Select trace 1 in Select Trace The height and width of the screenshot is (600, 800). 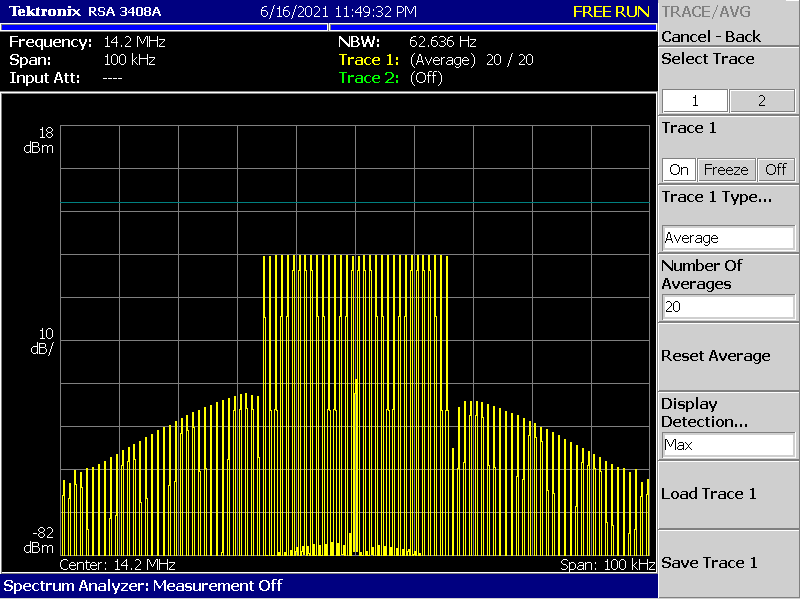click(x=695, y=101)
